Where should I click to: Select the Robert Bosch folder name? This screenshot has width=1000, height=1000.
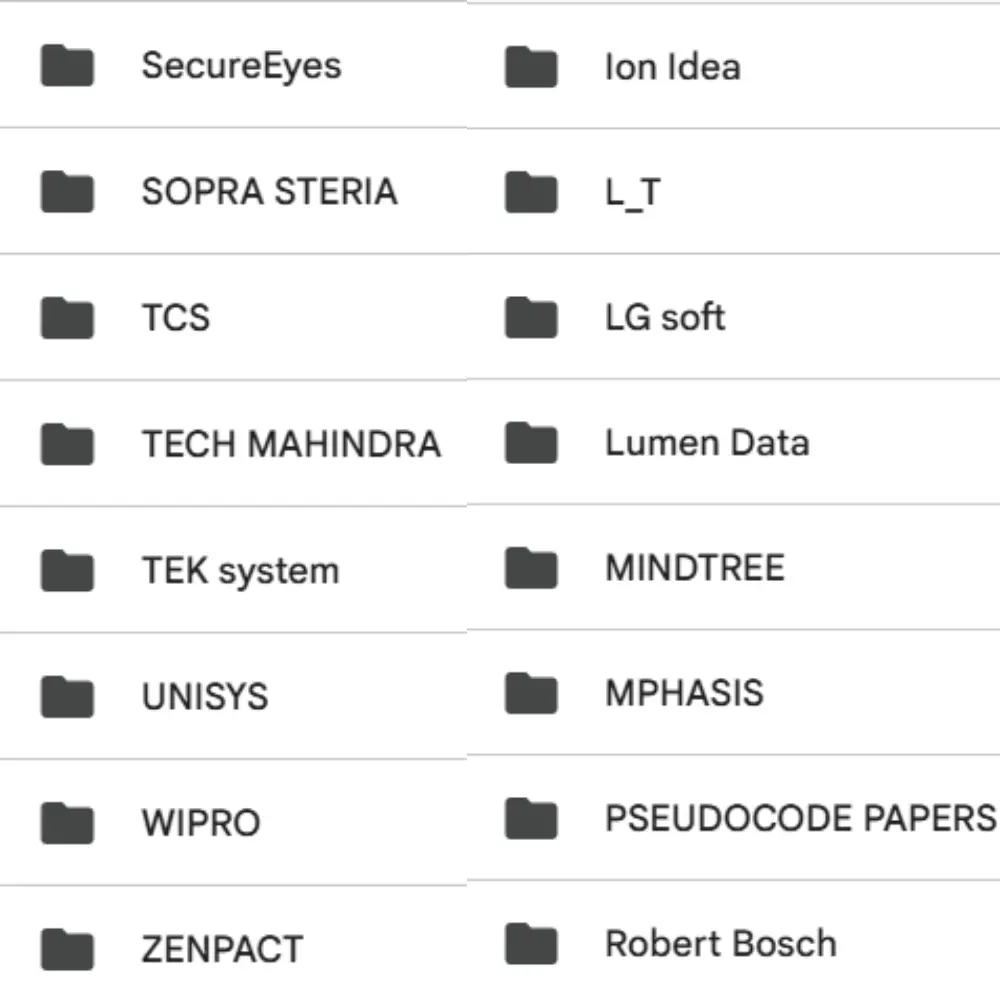pos(720,944)
